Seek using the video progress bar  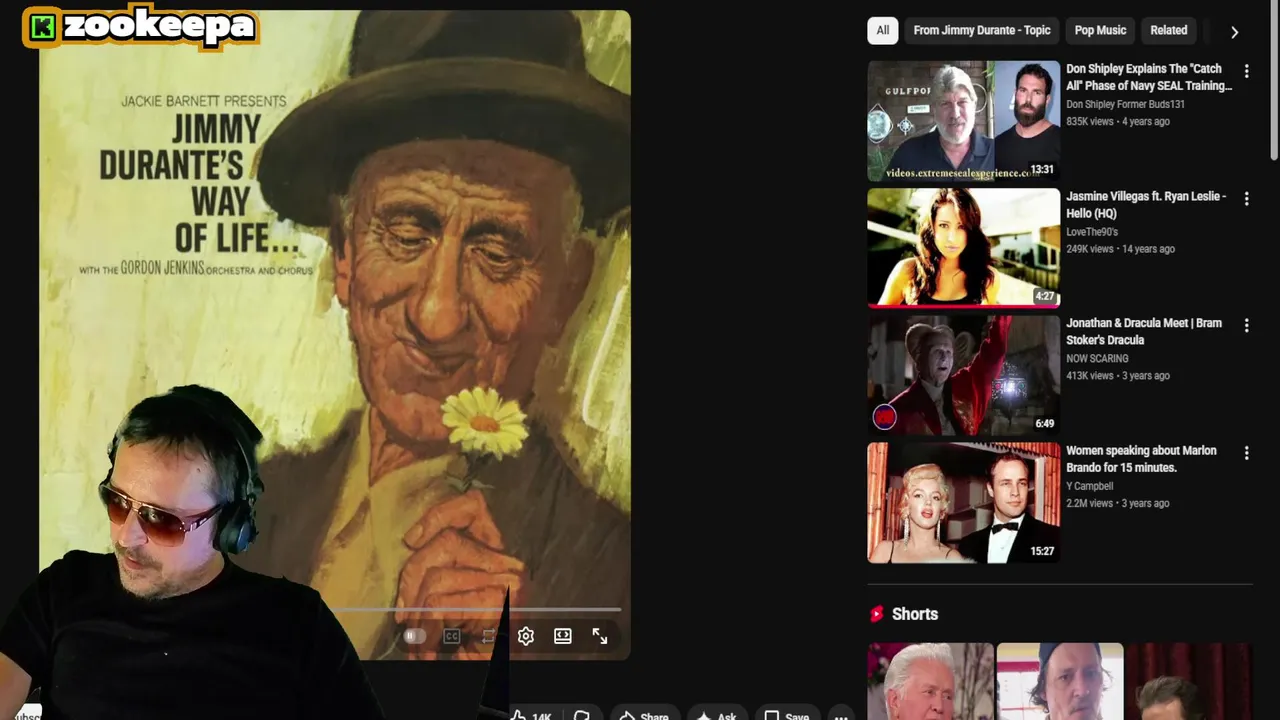click(x=476, y=609)
